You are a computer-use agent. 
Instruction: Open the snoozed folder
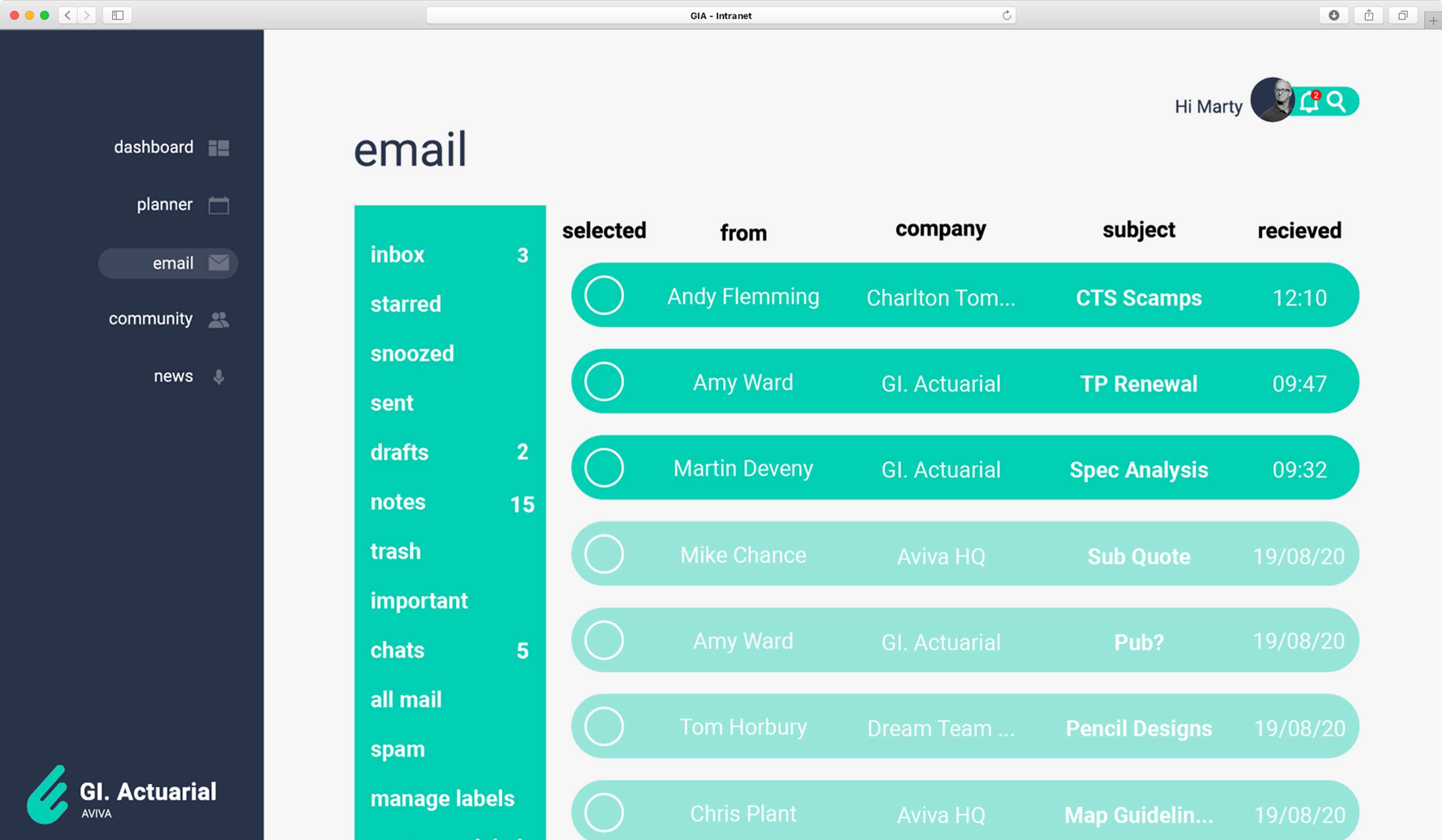coord(412,354)
